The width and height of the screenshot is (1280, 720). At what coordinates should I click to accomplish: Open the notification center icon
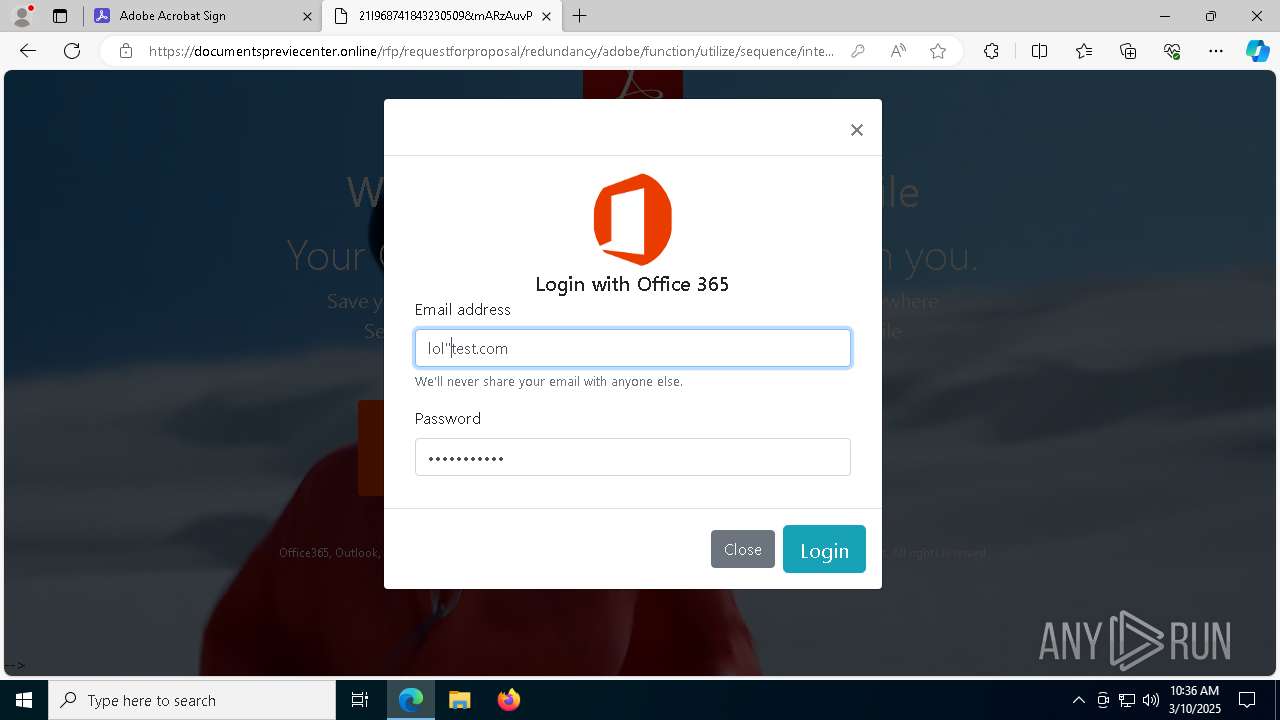(1247, 700)
